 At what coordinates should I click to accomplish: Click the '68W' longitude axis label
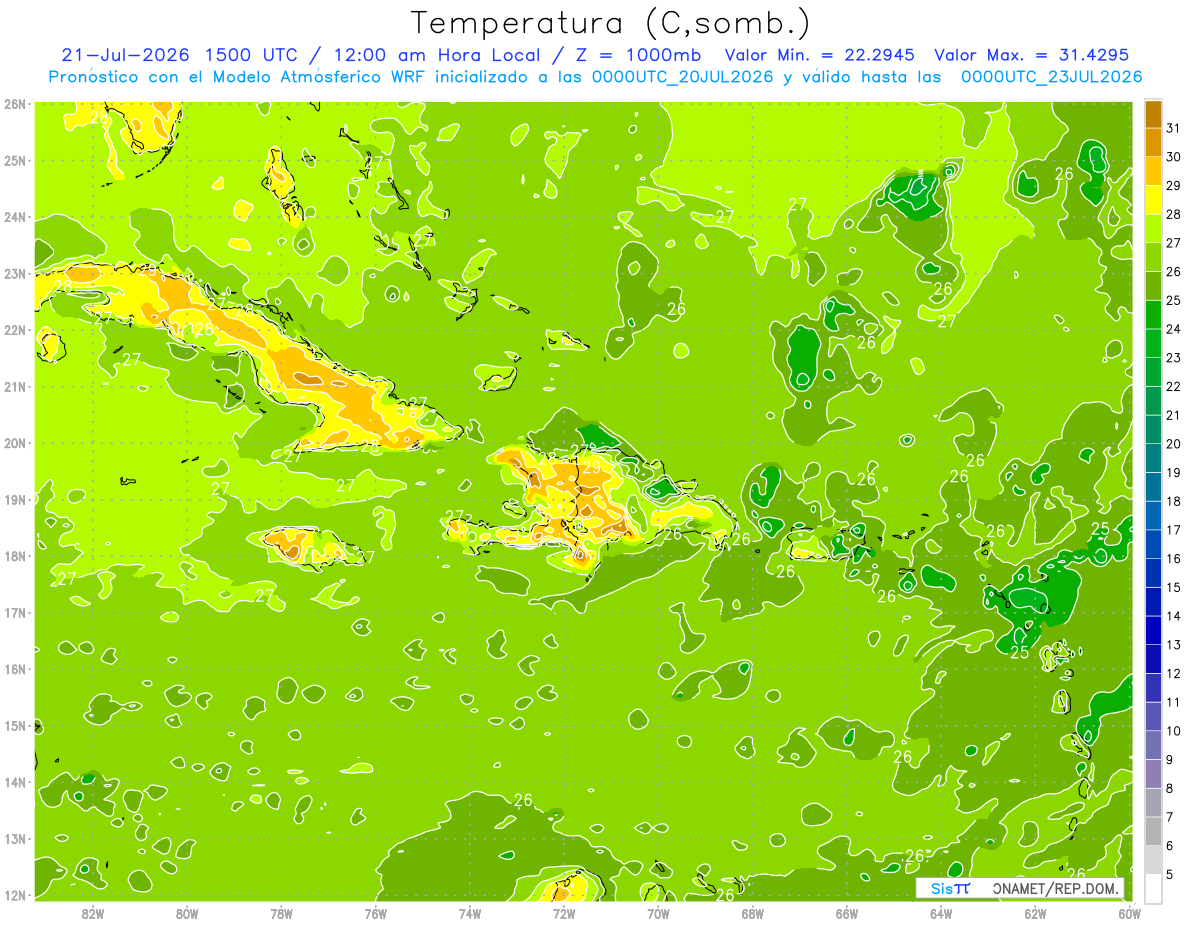click(753, 913)
